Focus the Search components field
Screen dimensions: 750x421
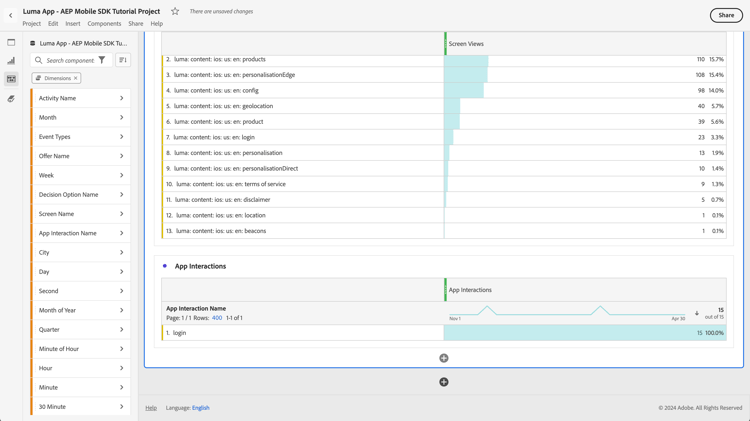coord(70,60)
